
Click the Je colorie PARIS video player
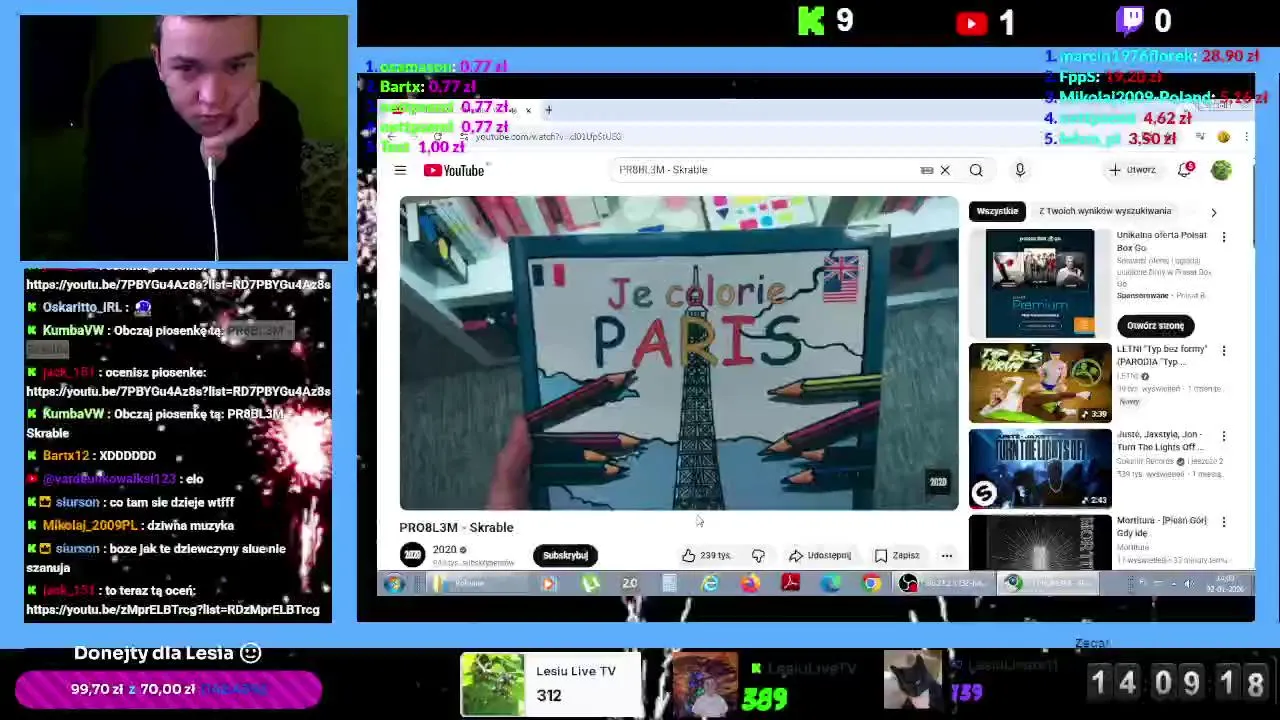pyautogui.click(x=679, y=353)
